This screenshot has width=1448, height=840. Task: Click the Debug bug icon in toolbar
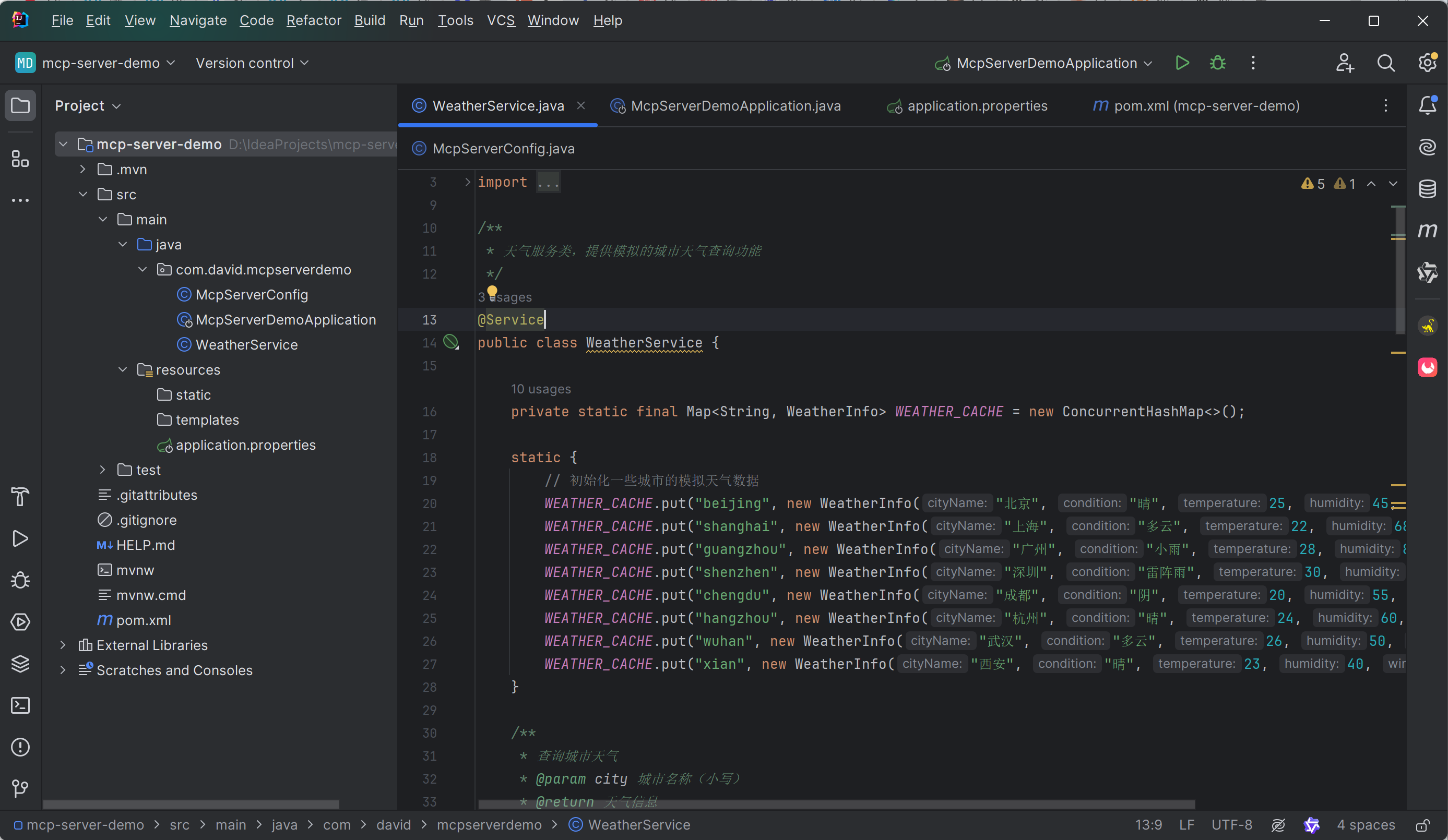tap(1218, 63)
